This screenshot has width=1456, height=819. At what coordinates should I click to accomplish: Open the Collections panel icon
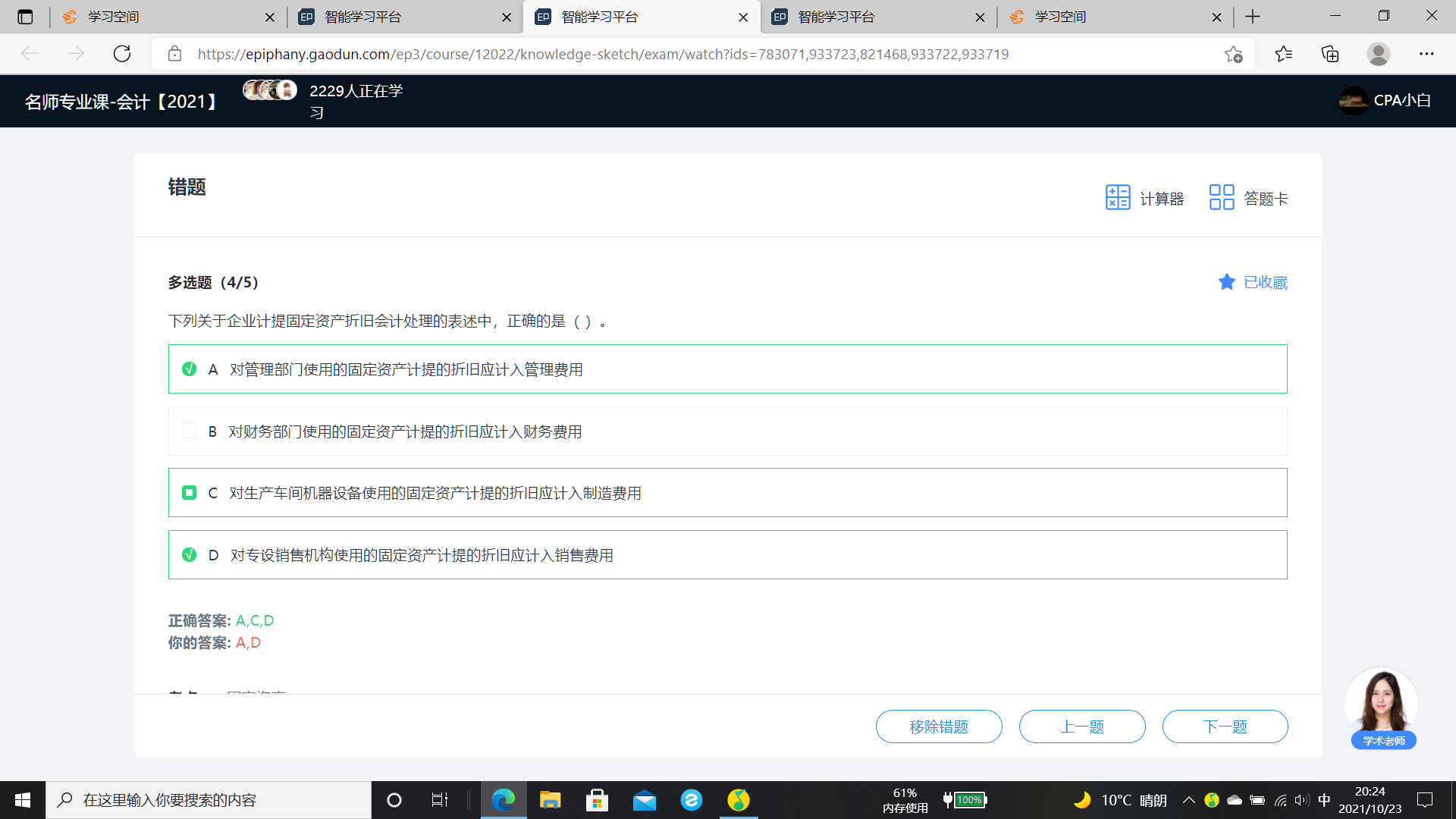[1330, 54]
